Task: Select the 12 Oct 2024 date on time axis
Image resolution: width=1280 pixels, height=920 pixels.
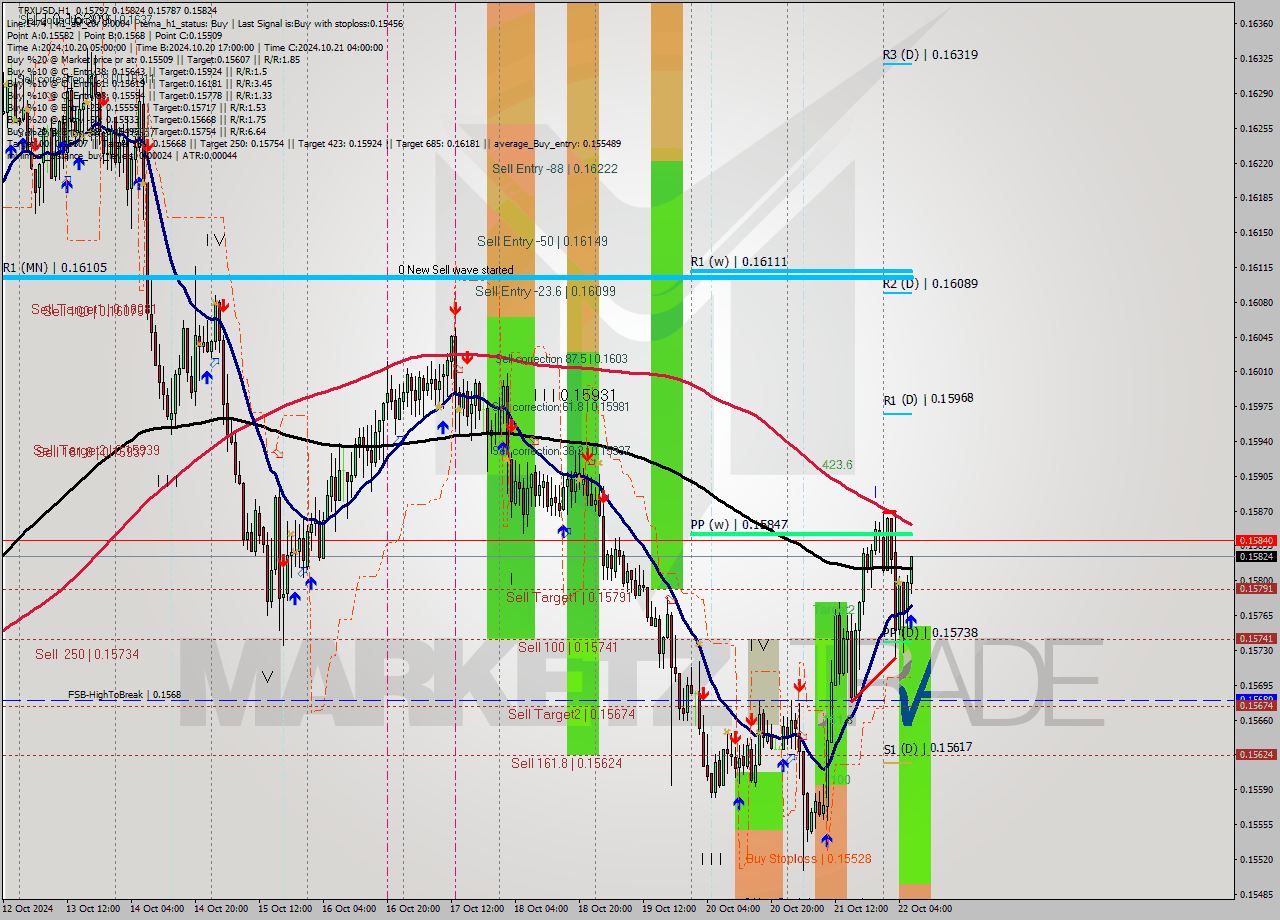Action: click(x=30, y=909)
